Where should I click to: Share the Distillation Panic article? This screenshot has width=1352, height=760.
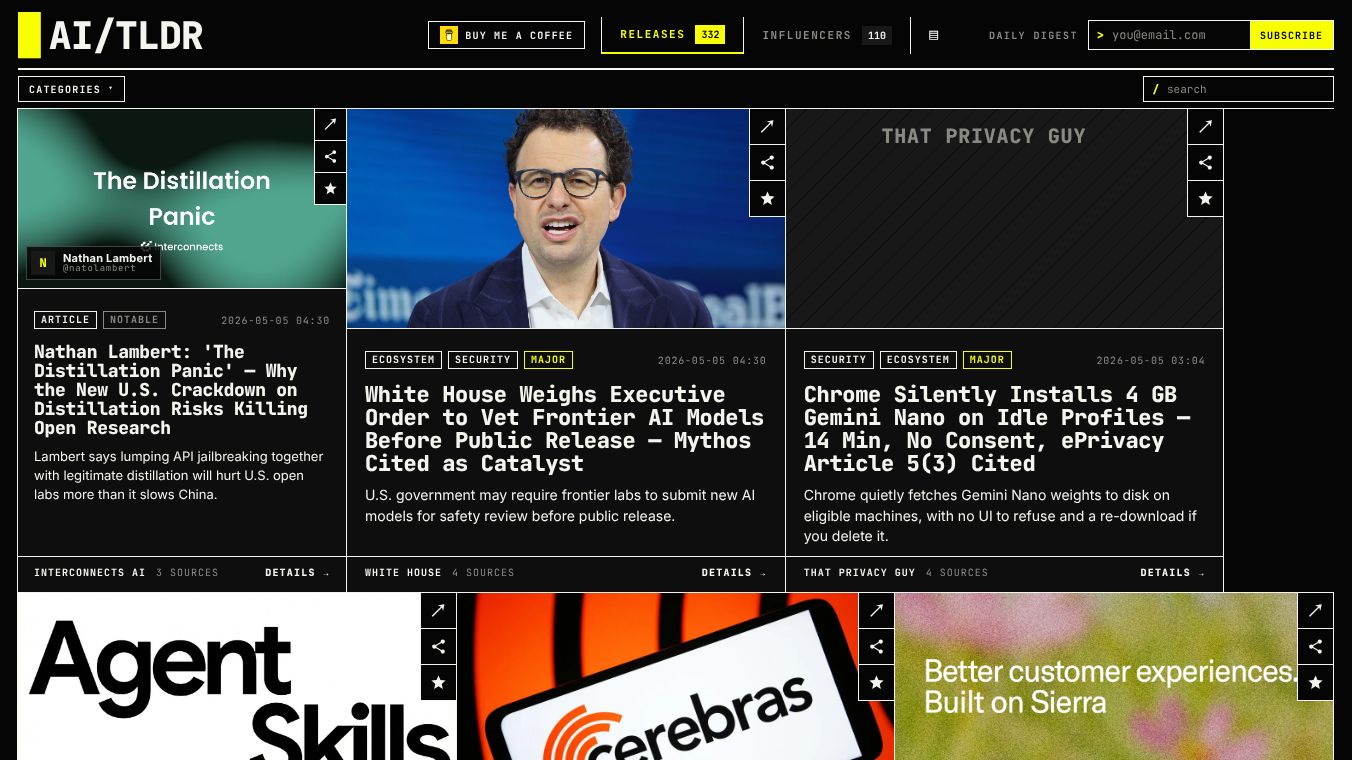coord(330,157)
